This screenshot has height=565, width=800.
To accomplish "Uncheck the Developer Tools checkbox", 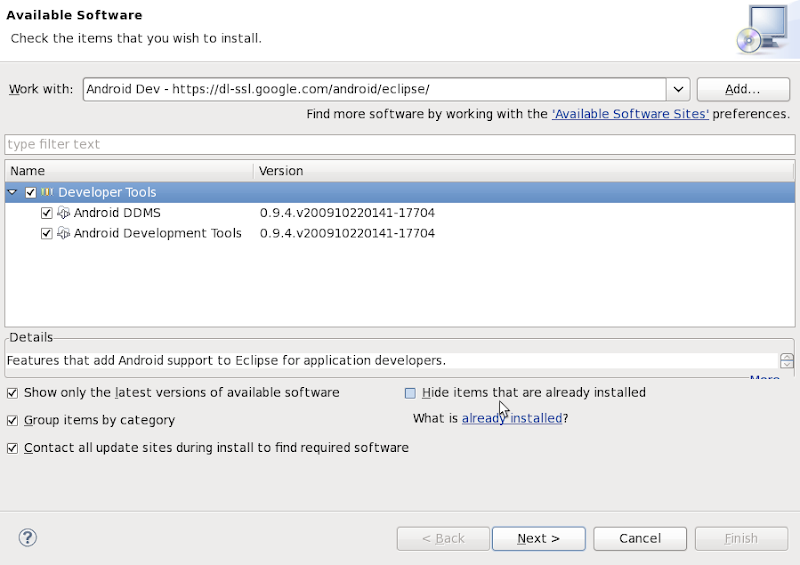I will [31, 192].
